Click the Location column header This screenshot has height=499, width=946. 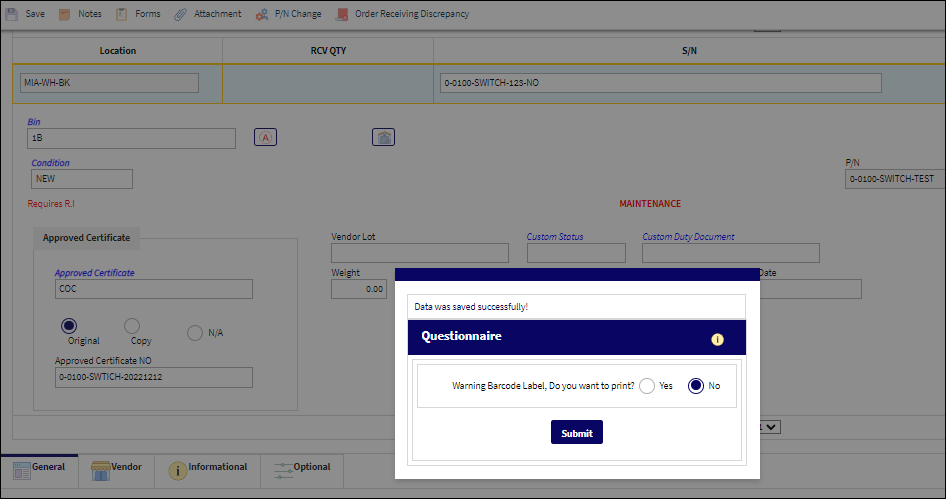(x=118, y=51)
